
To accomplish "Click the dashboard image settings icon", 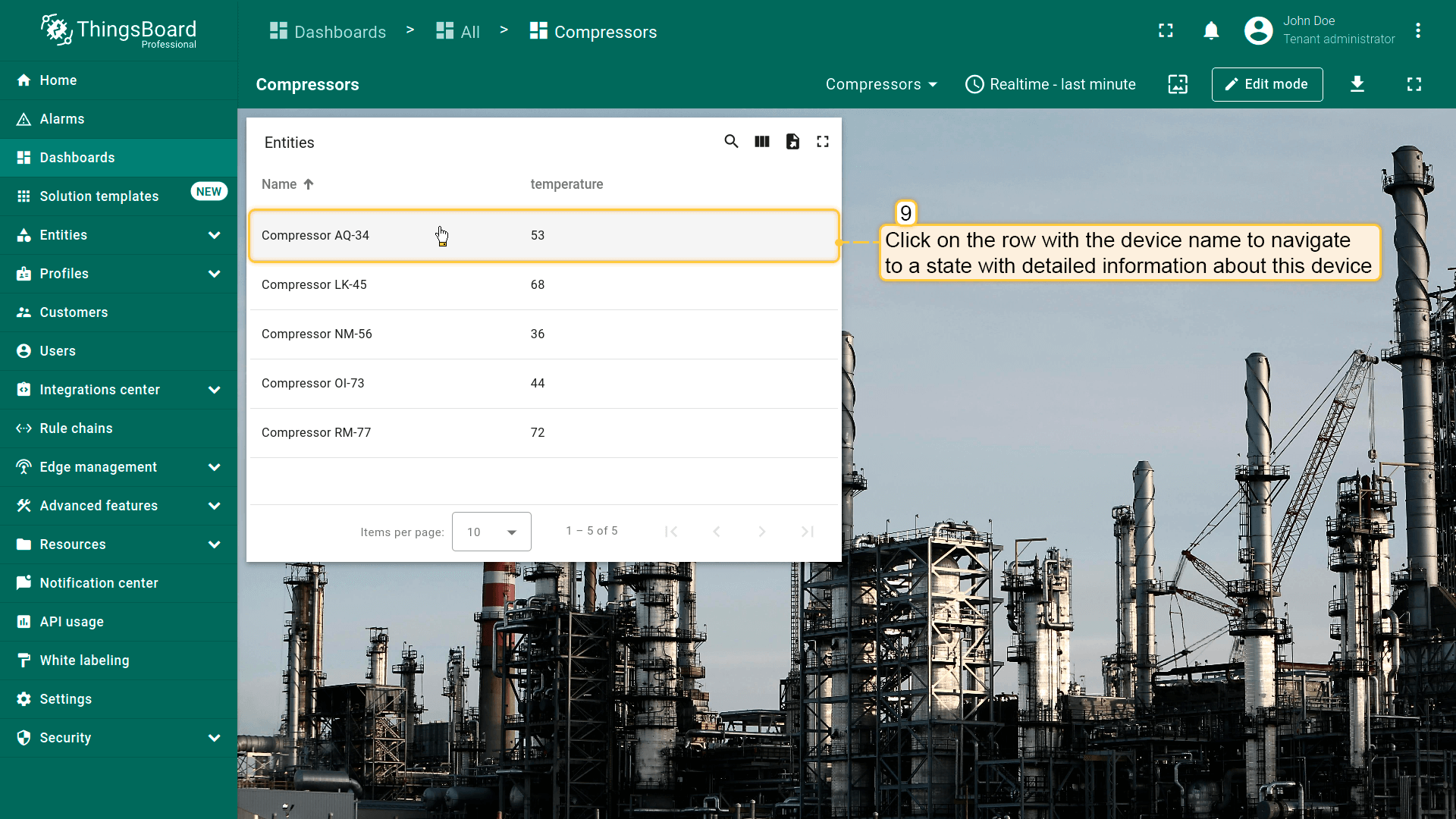I will (1178, 84).
